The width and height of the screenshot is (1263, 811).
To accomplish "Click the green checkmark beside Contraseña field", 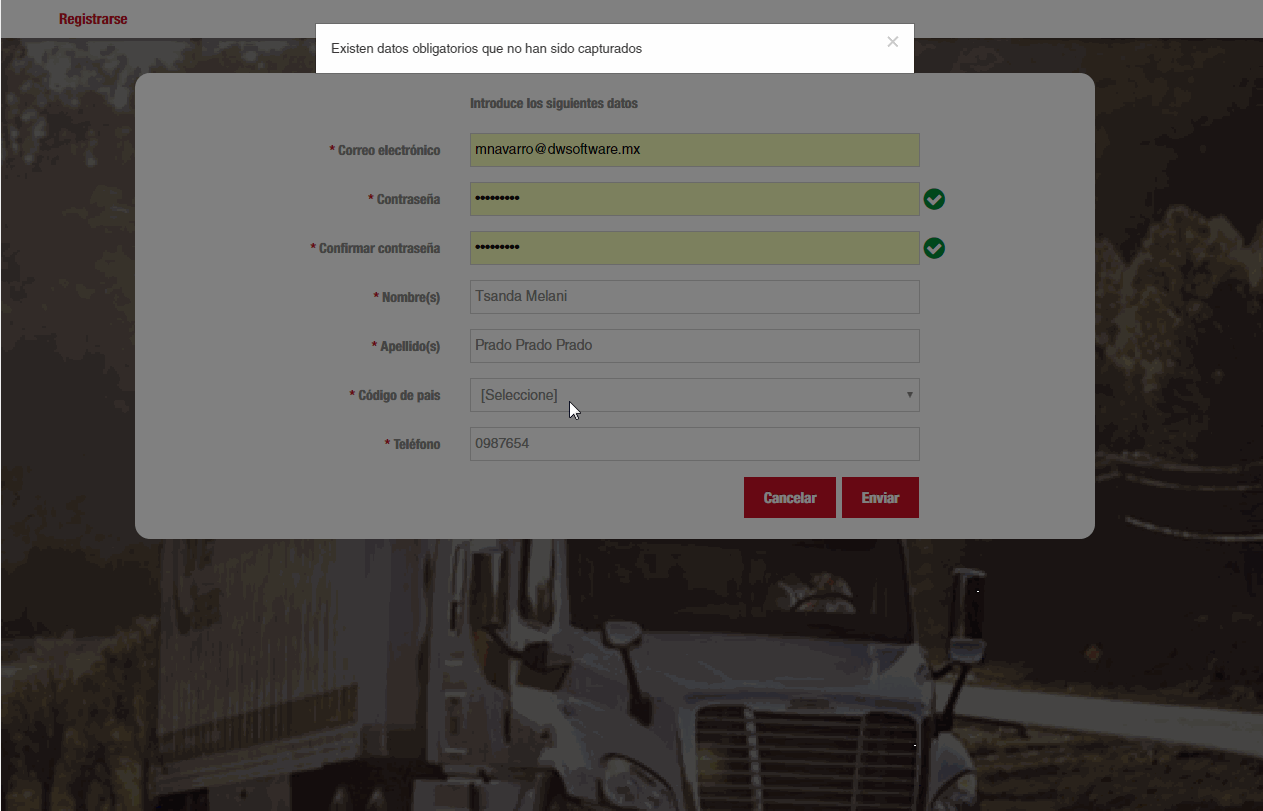I will tap(934, 199).
